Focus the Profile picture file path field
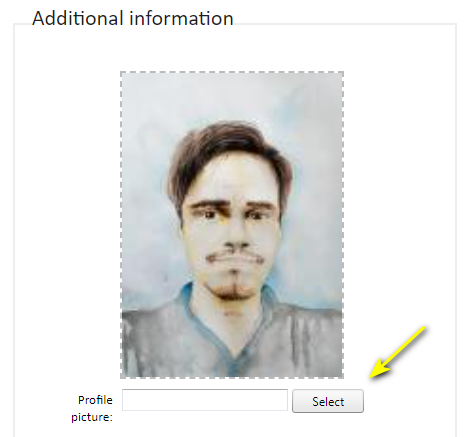 pos(205,400)
